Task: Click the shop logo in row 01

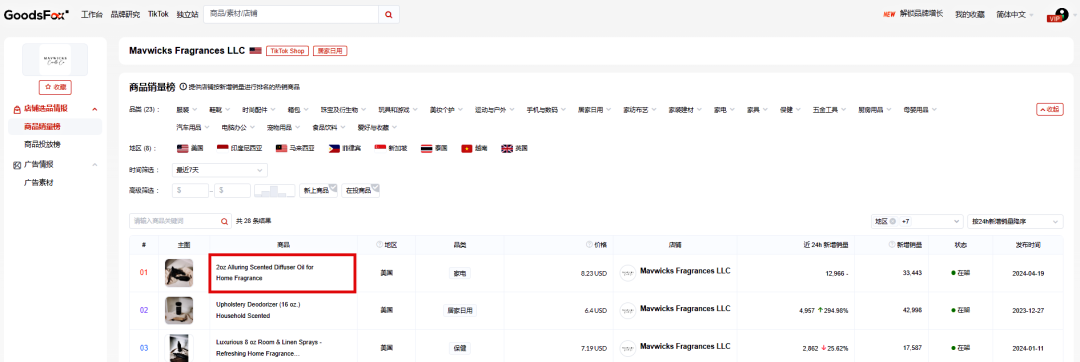Action: click(627, 273)
